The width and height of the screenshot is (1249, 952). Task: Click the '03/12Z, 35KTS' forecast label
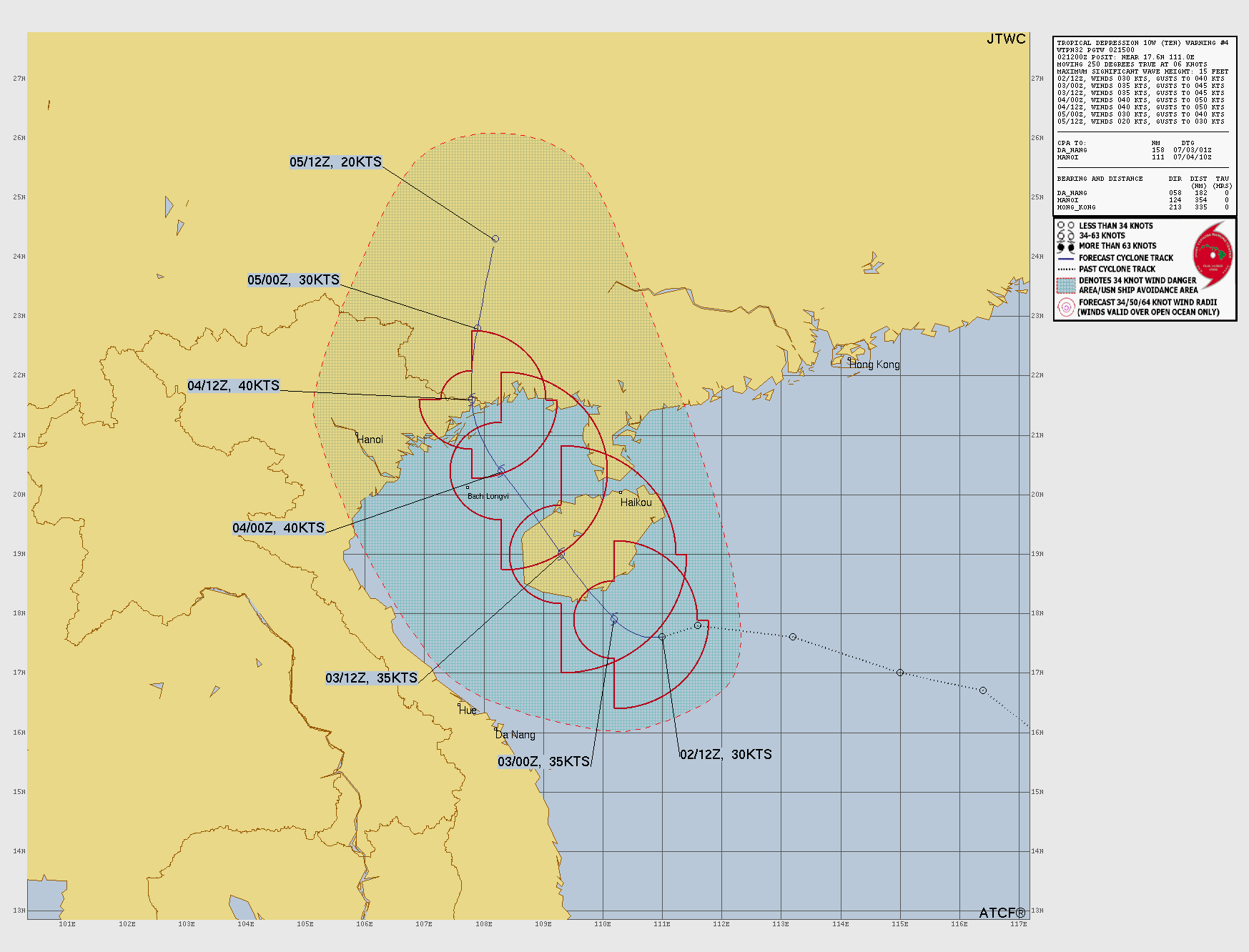coord(371,678)
